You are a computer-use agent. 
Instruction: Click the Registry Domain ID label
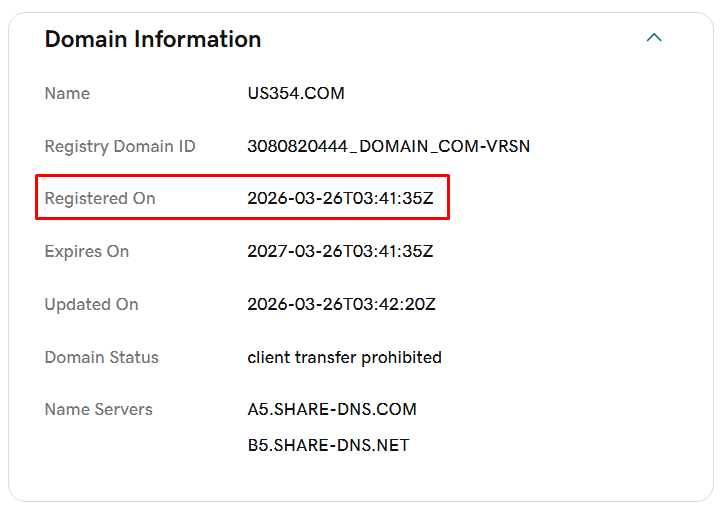pos(120,146)
